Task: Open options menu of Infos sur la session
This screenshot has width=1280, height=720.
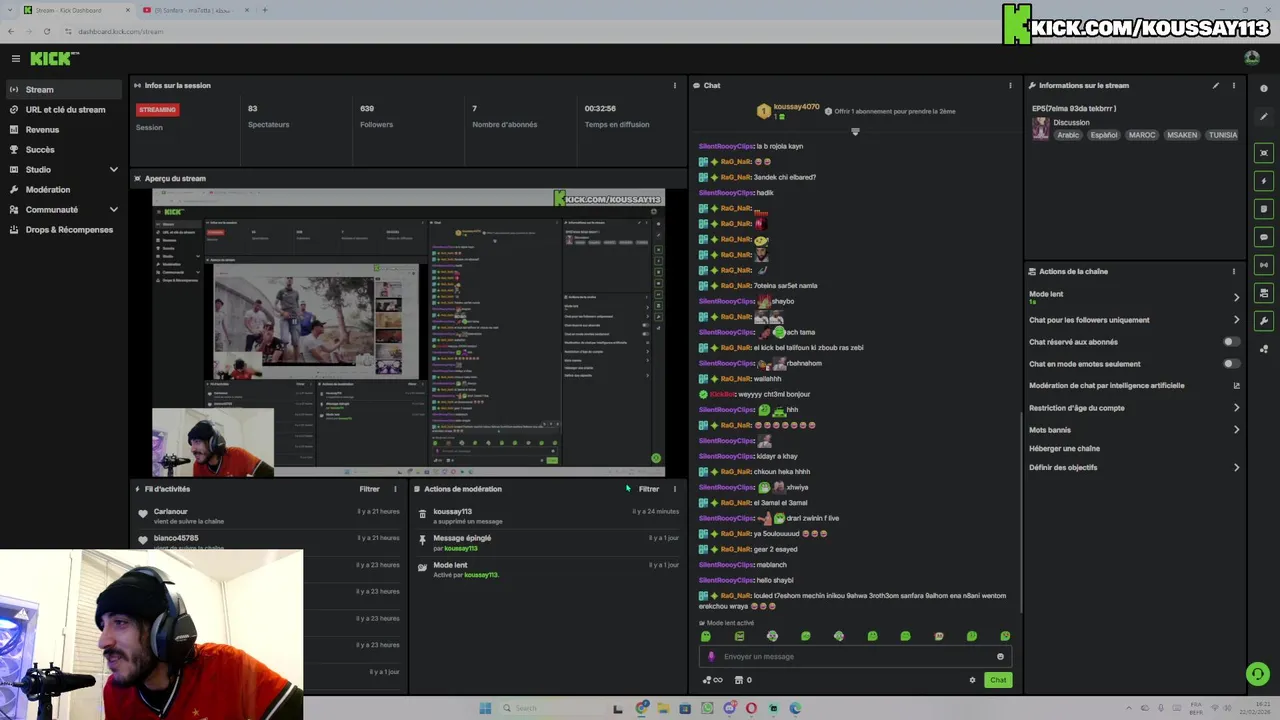Action: pos(674,86)
